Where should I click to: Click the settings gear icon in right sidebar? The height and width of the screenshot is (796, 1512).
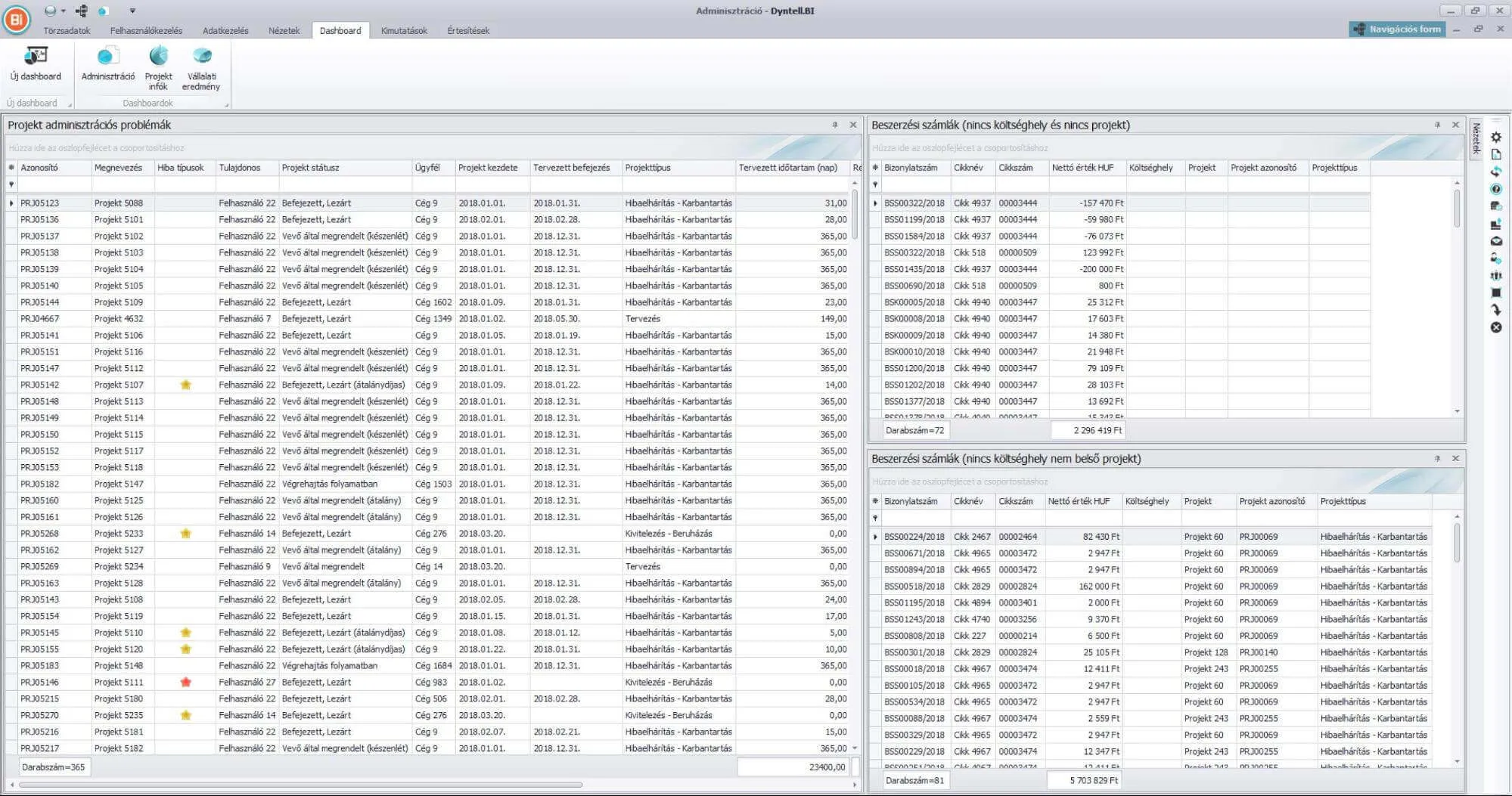coord(1495,138)
